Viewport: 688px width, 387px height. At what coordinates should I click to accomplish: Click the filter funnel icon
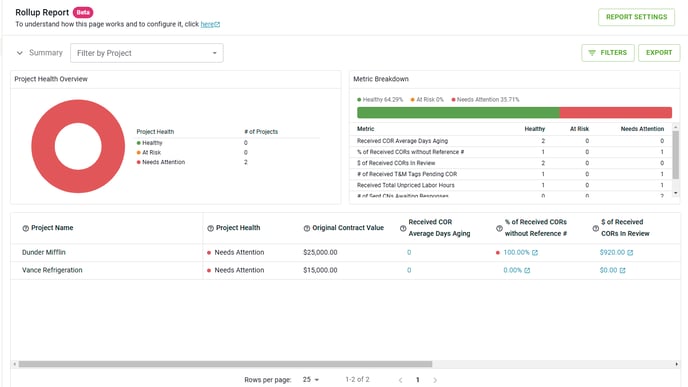tap(592, 53)
